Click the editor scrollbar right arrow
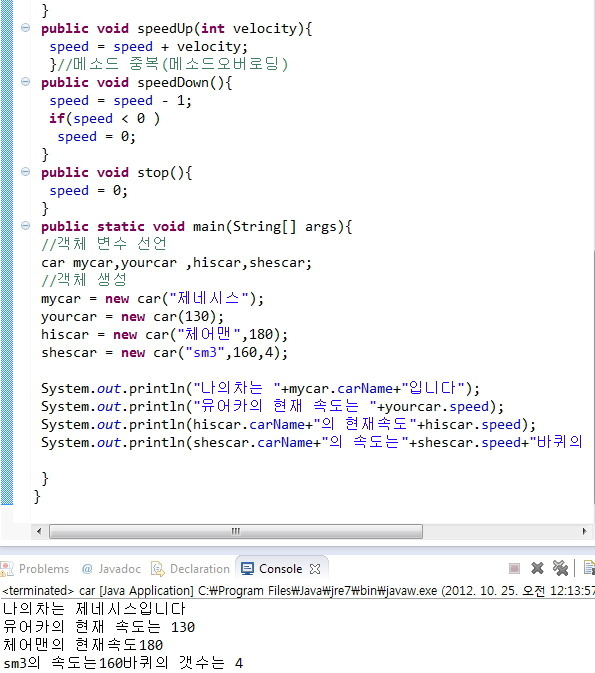 [584, 531]
